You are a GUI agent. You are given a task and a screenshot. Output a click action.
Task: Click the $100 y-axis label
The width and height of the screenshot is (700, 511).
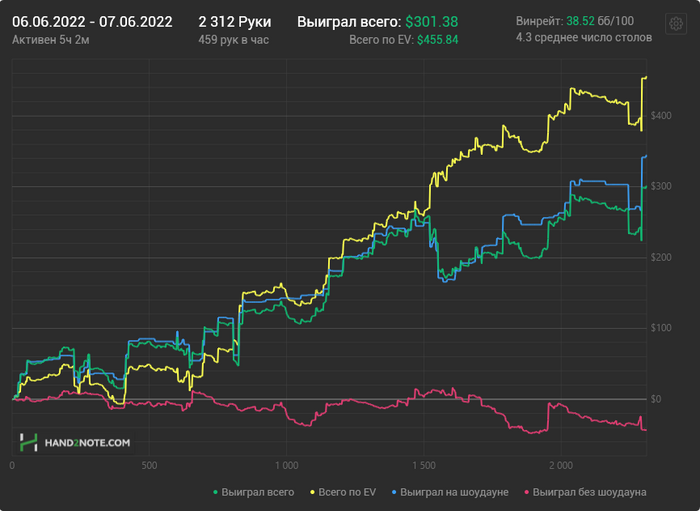click(x=661, y=328)
